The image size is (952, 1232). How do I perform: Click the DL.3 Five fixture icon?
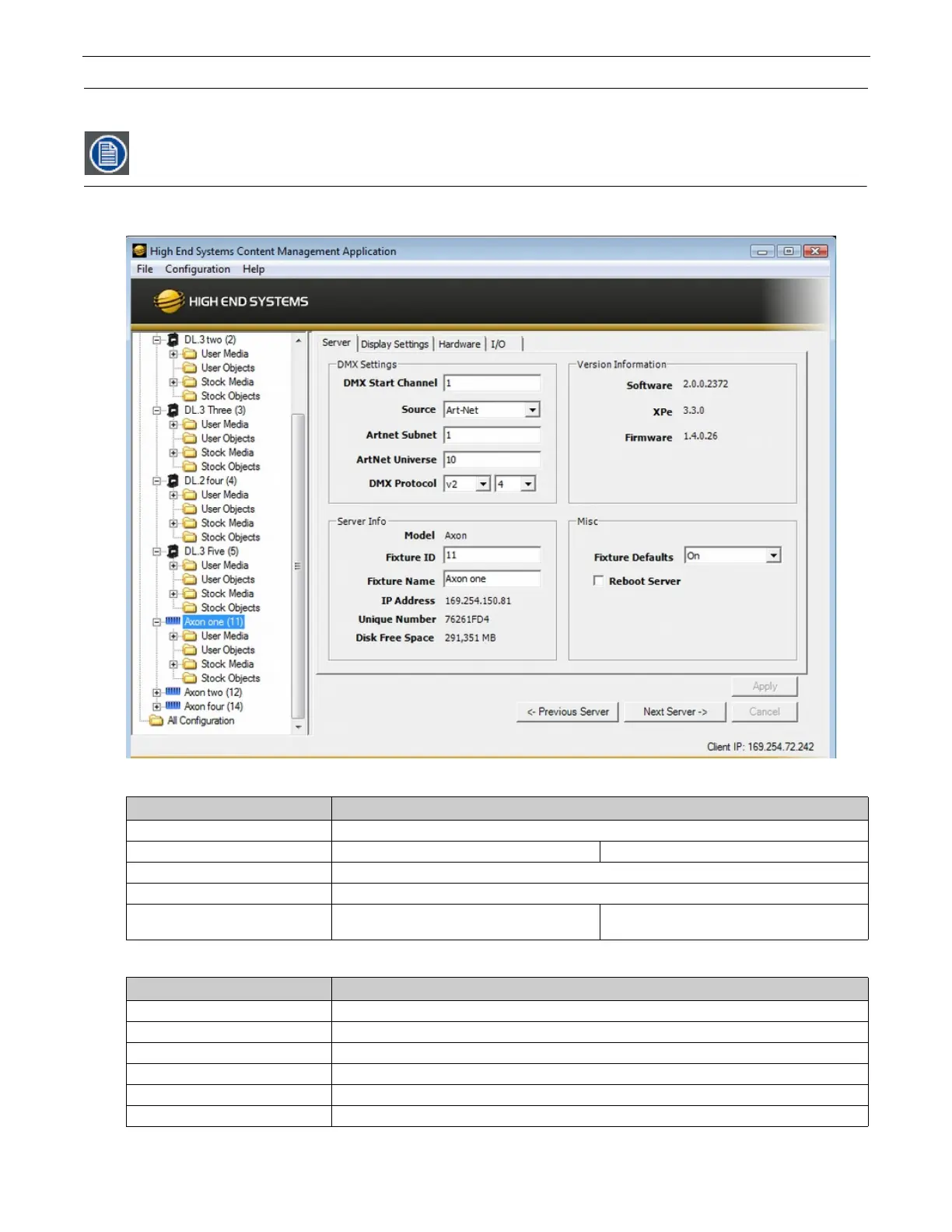pyautogui.click(x=173, y=551)
